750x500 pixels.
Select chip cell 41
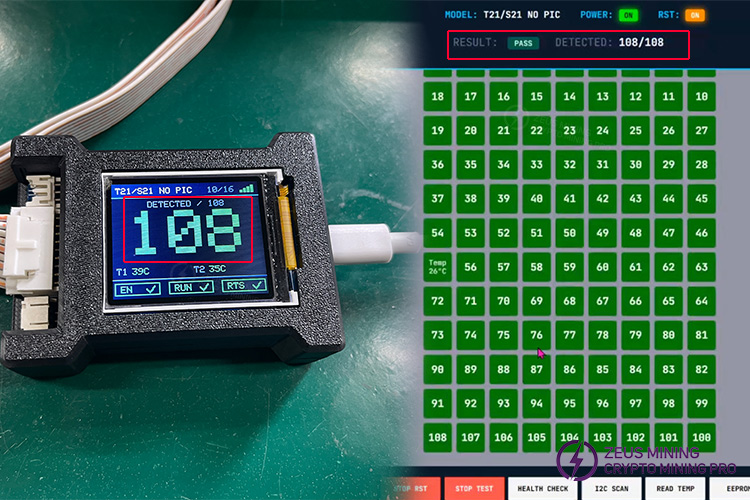[569, 199]
